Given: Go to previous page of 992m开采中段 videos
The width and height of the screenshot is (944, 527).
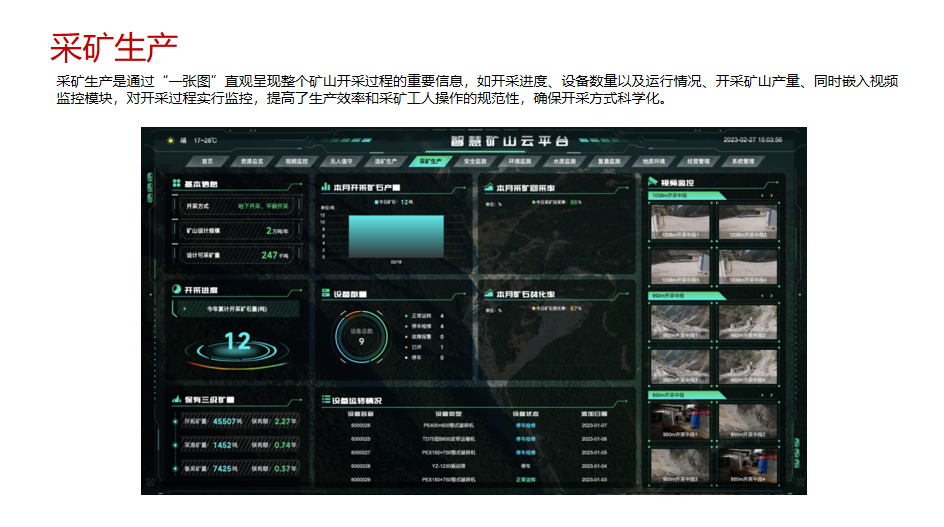Looking at the screenshot, I should pos(762,296).
